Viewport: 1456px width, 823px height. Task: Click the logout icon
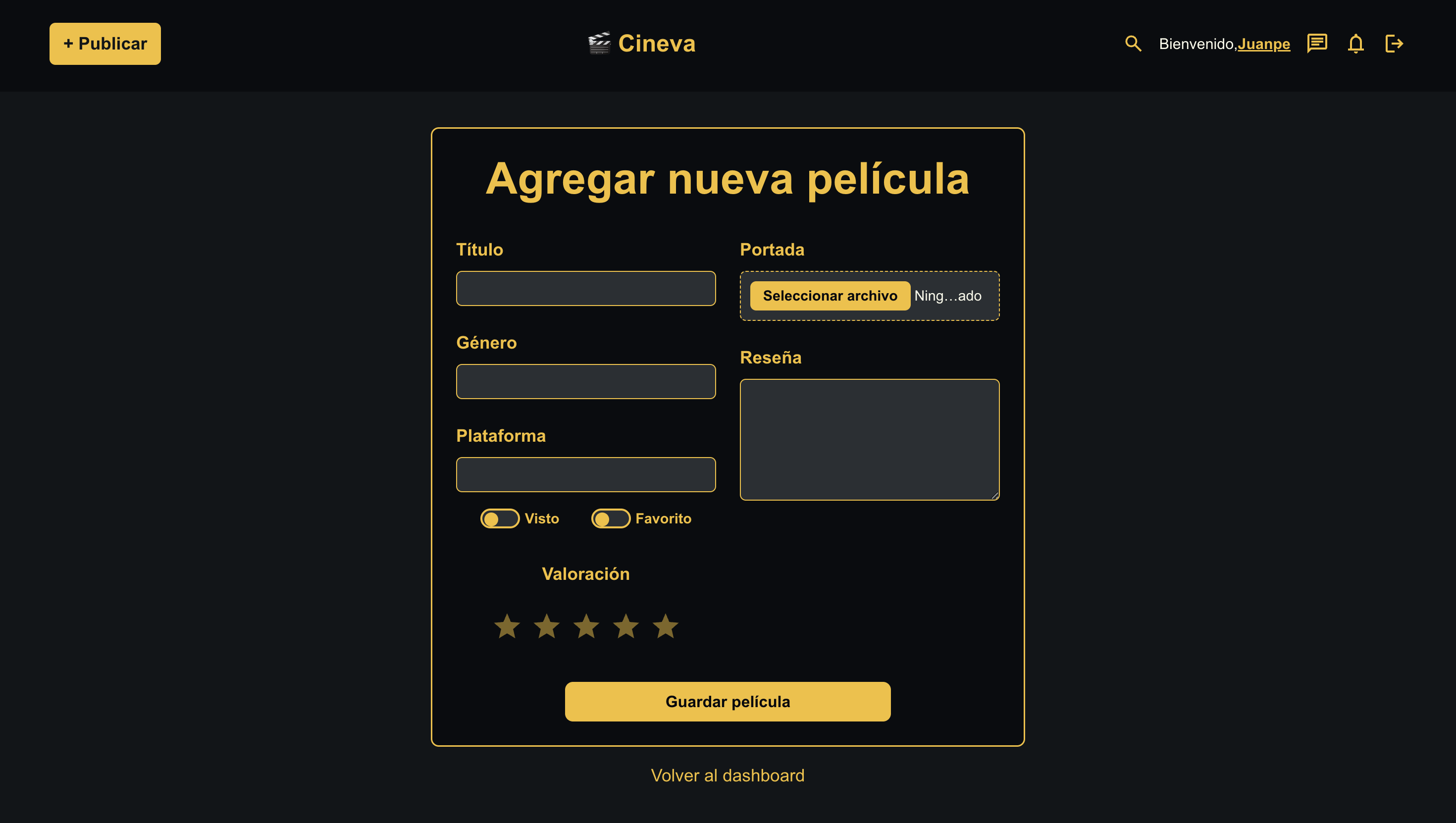[x=1394, y=44]
